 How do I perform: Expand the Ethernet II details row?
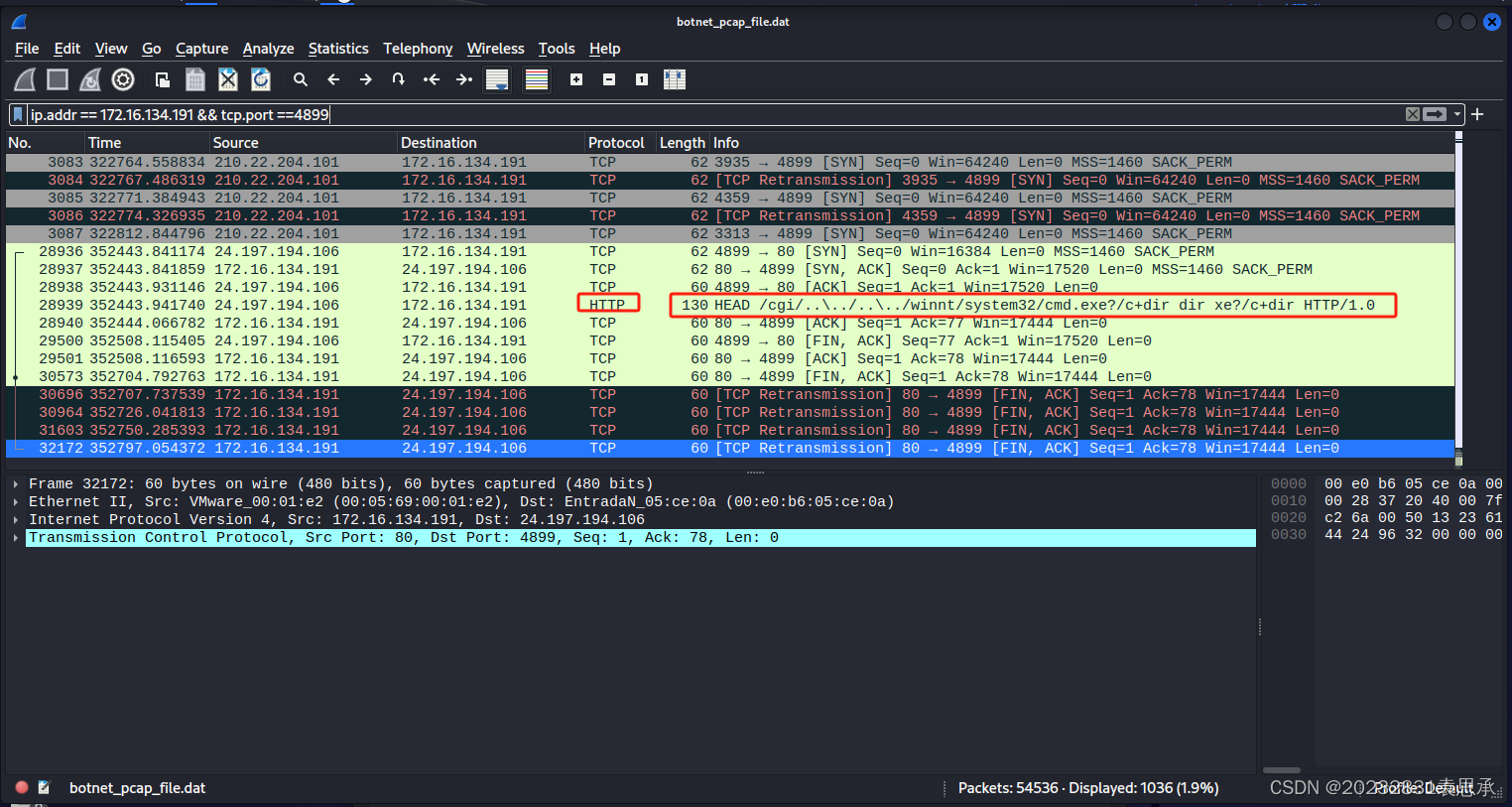coord(16,502)
